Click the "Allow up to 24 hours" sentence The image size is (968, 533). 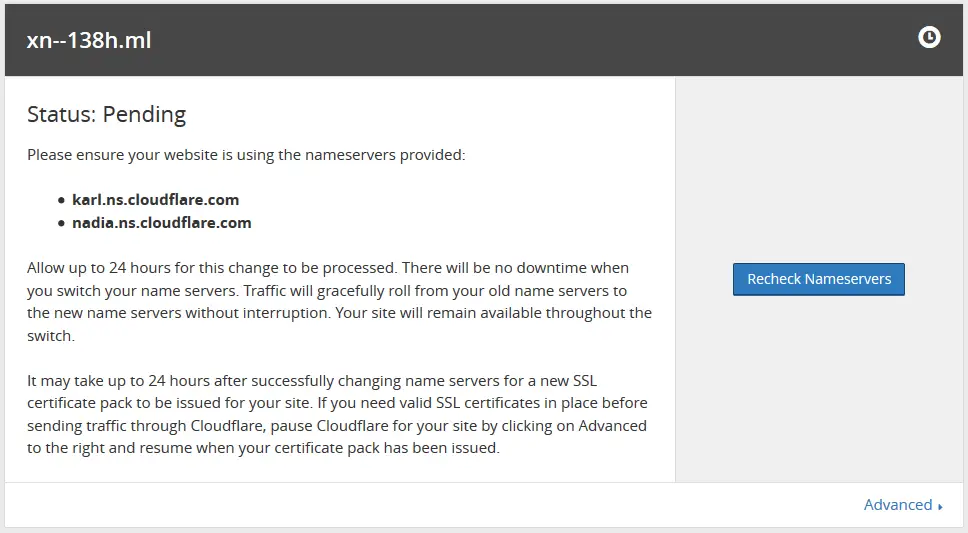click(200, 268)
